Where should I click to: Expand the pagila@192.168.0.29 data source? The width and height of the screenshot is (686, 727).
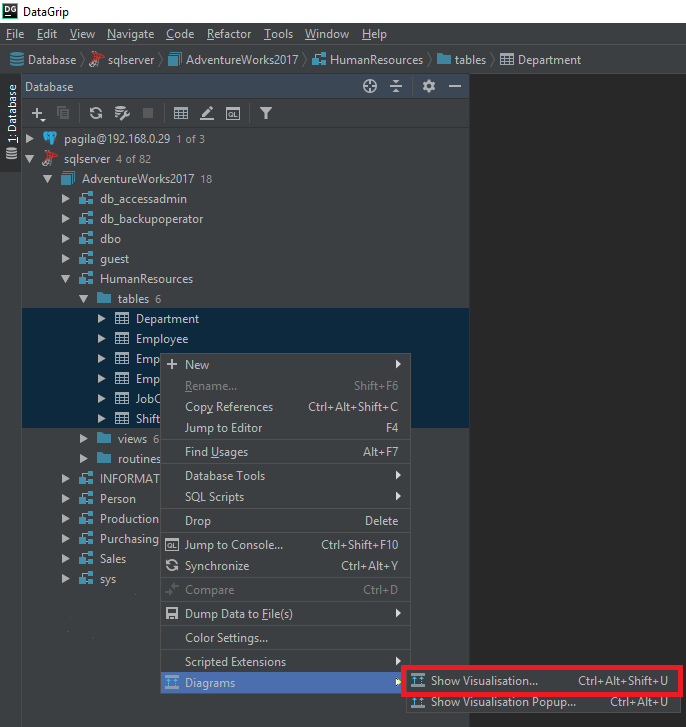[30, 139]
